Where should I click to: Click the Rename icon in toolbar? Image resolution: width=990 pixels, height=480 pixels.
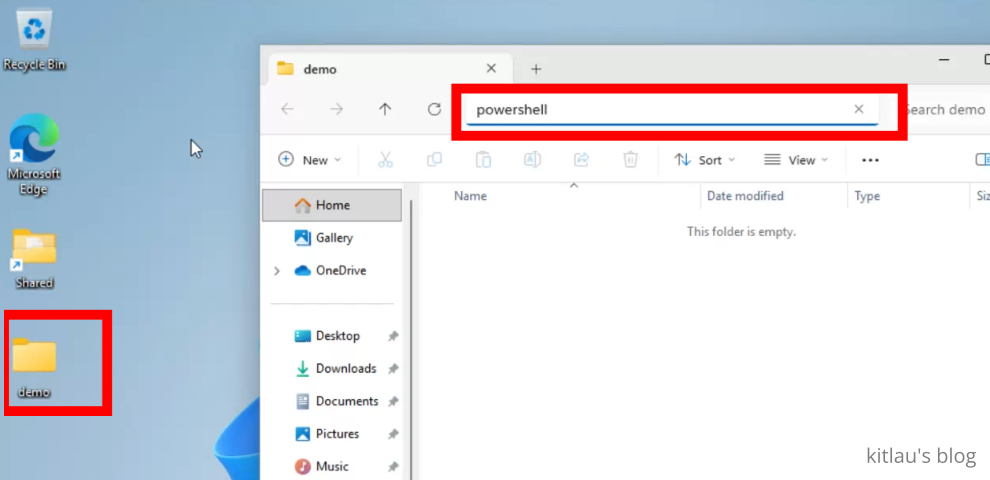tap(532, 160)
